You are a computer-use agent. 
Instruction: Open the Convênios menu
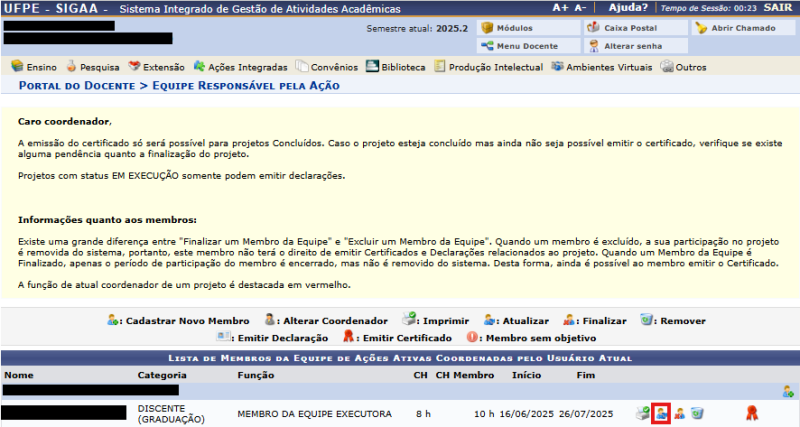[327, 67]
